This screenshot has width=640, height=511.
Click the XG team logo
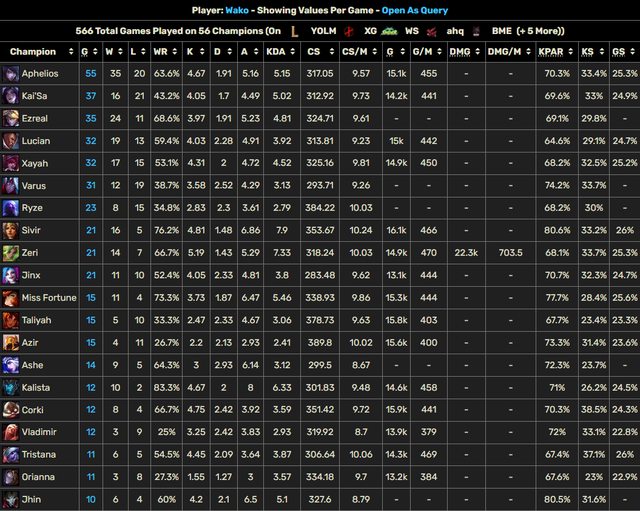[x=349, y=31]
